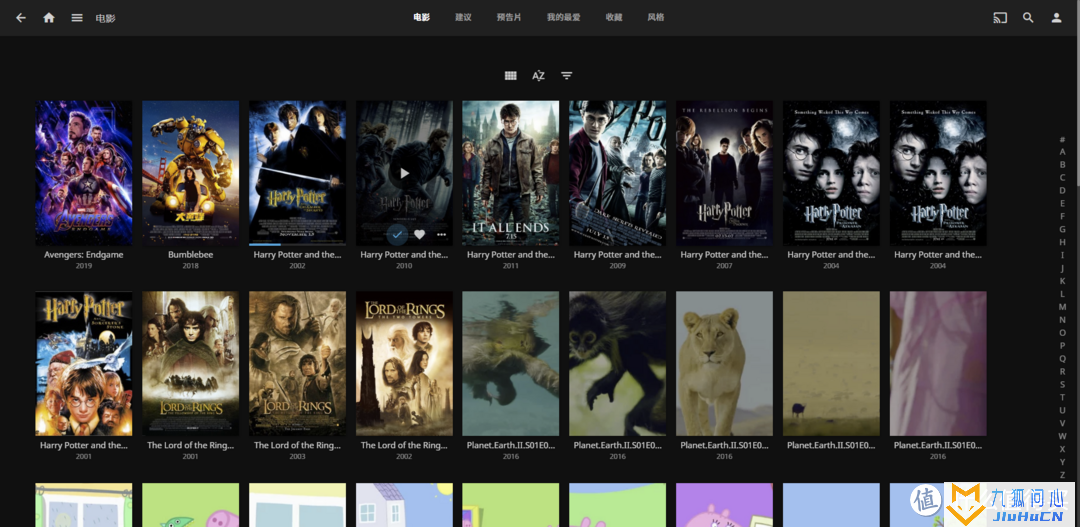Jump to letter L in the alphabet picker
The image size is (1080, 527).
(x=1063, y=293)
